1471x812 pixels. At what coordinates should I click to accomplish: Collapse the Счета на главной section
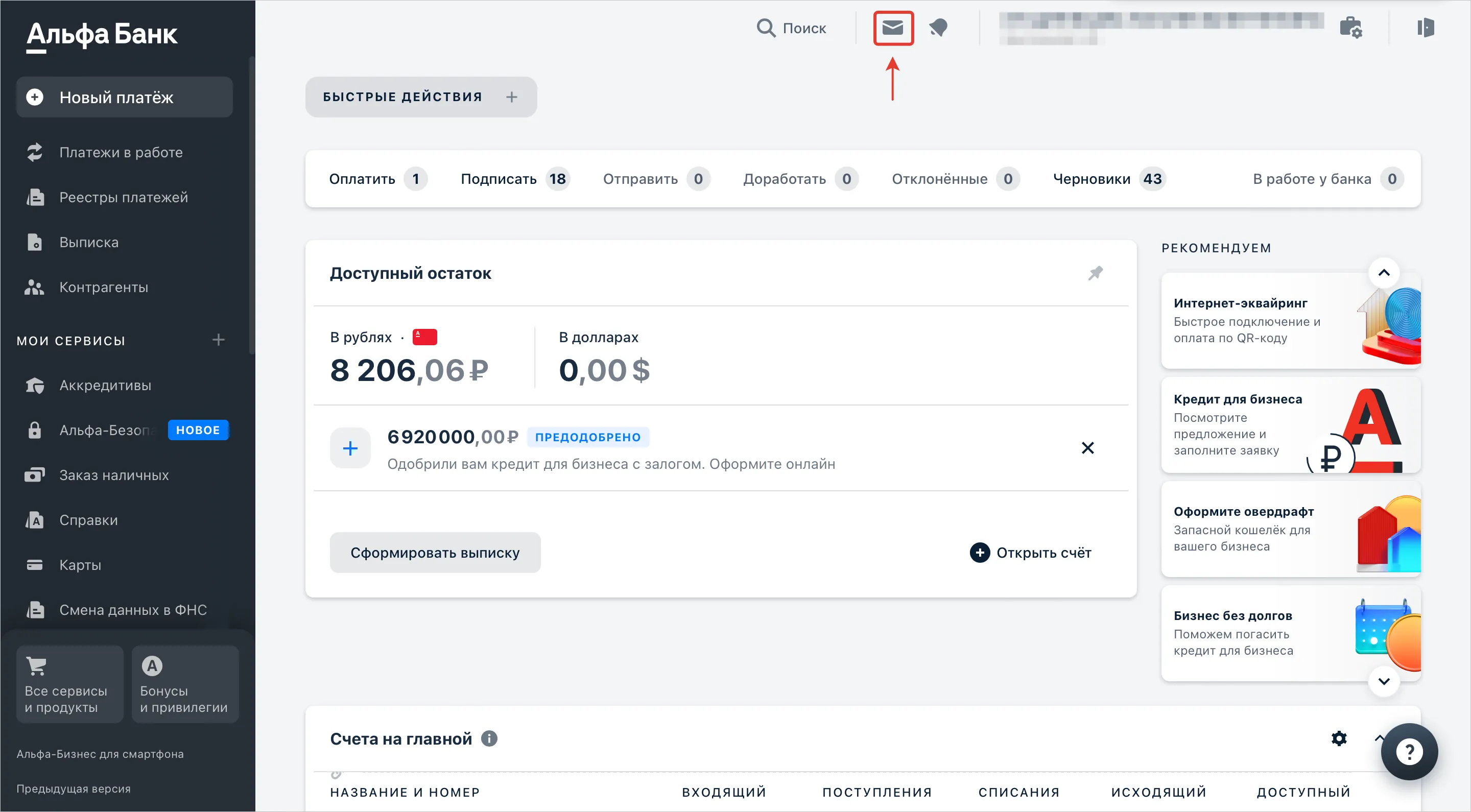[1379, 739]
